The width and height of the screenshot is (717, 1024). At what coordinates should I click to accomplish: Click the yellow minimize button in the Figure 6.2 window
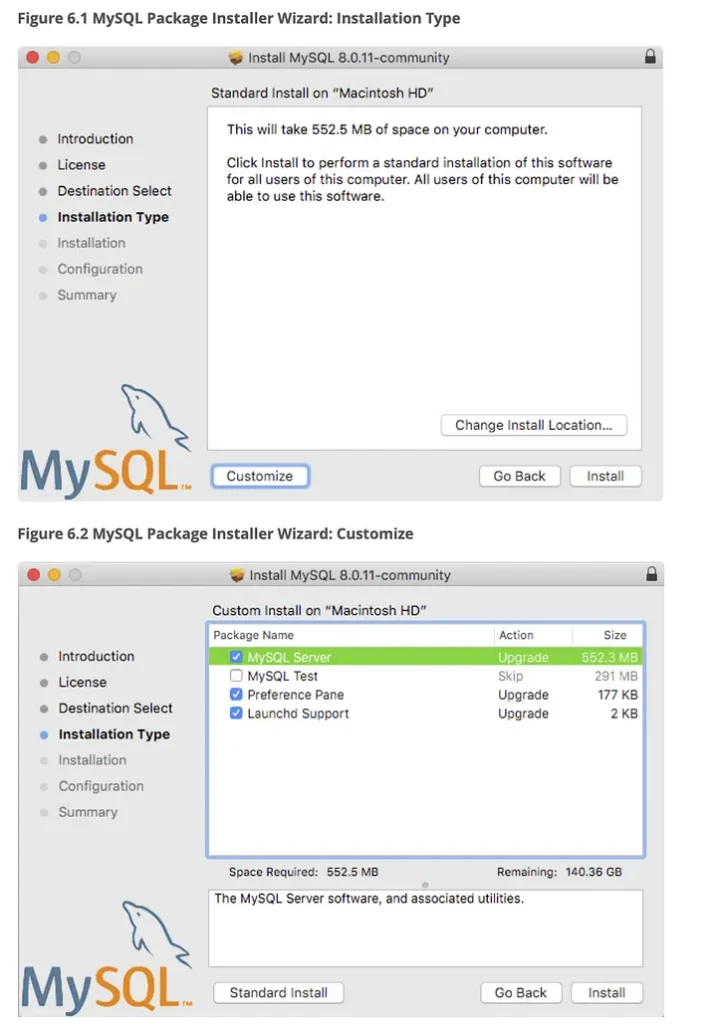pyautogui.click(x=54, y=575)
